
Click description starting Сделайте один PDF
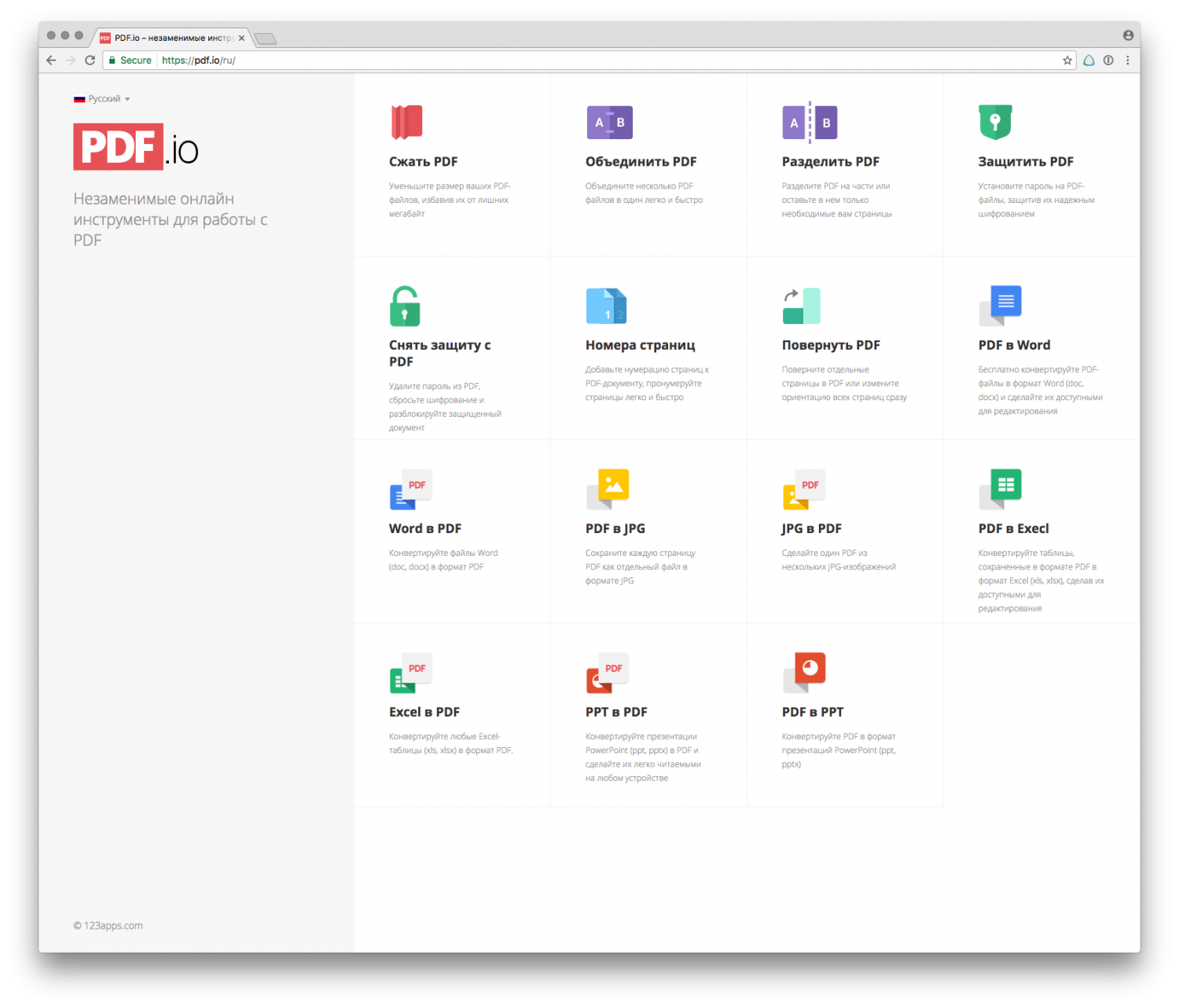pyautogui.click(x=839, y=560)
